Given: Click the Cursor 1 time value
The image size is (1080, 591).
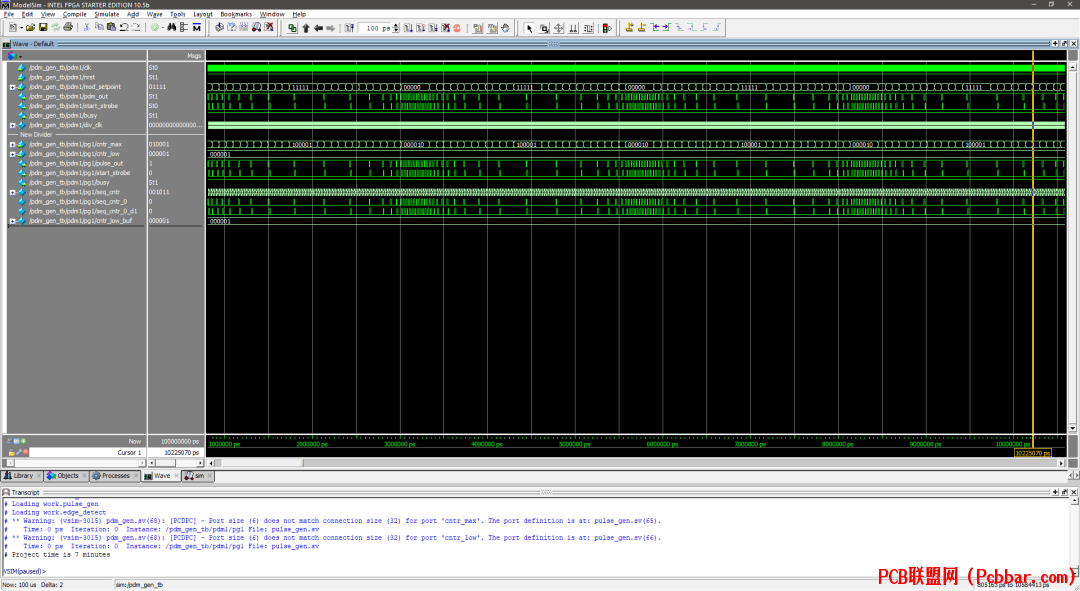Looking at the screenshot, I should coord(181,453).
